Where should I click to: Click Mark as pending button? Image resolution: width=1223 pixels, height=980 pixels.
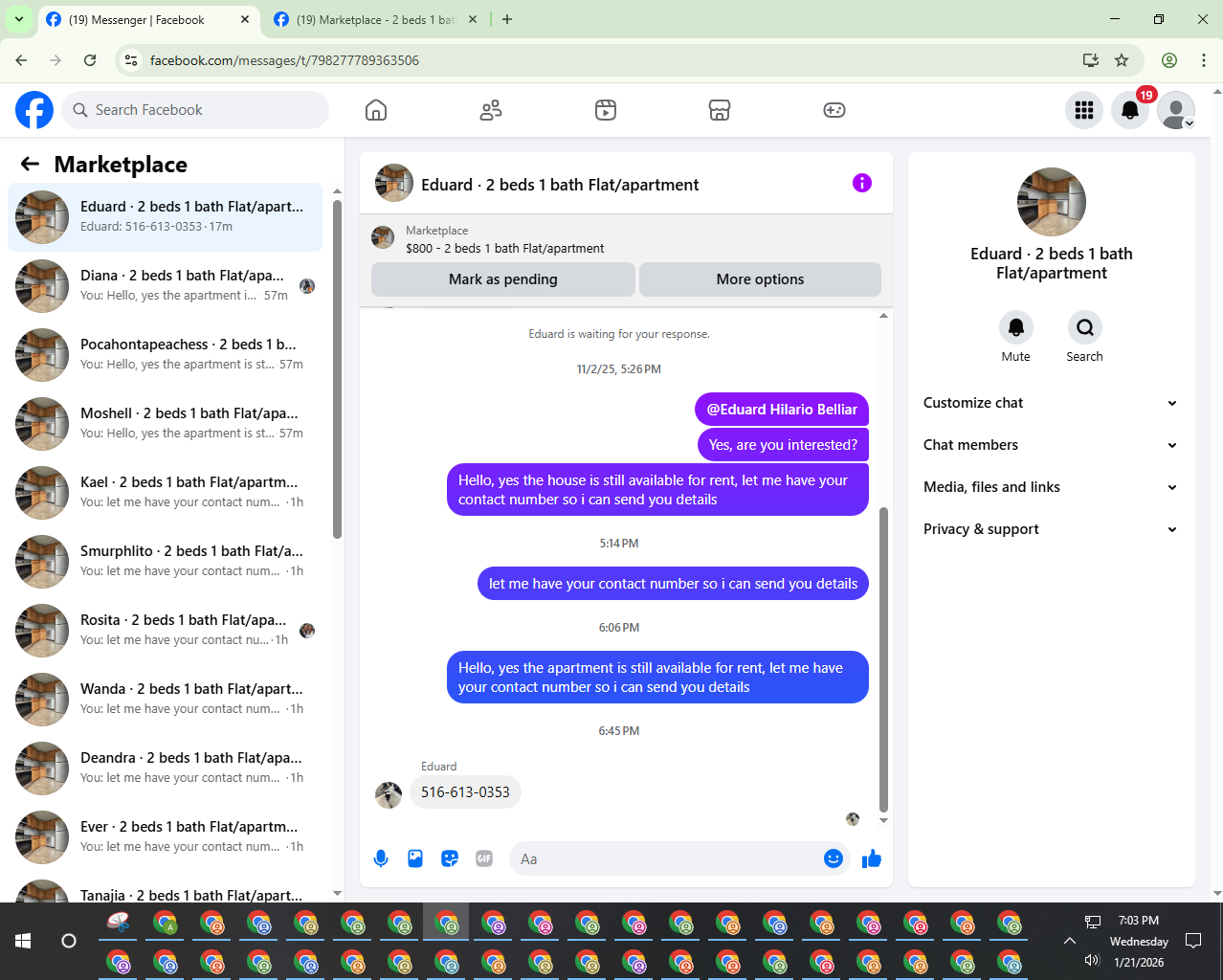(x=503, y=279)
